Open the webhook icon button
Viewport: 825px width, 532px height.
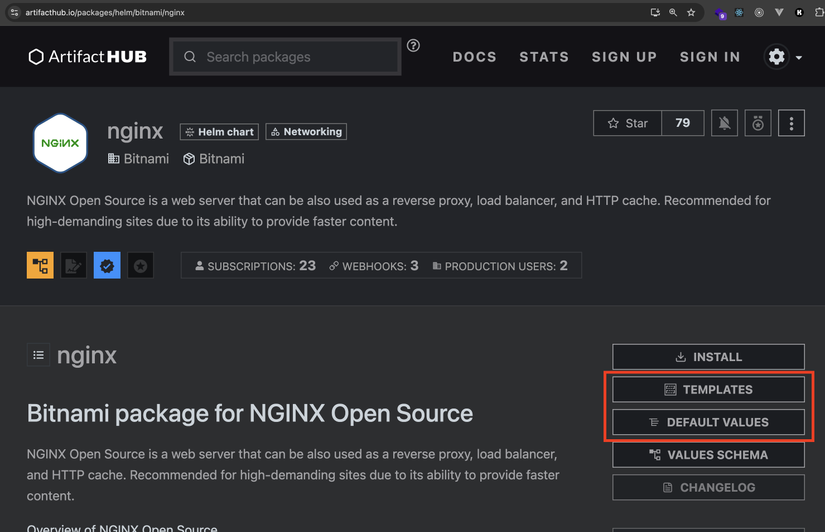[x=758, y=123]
